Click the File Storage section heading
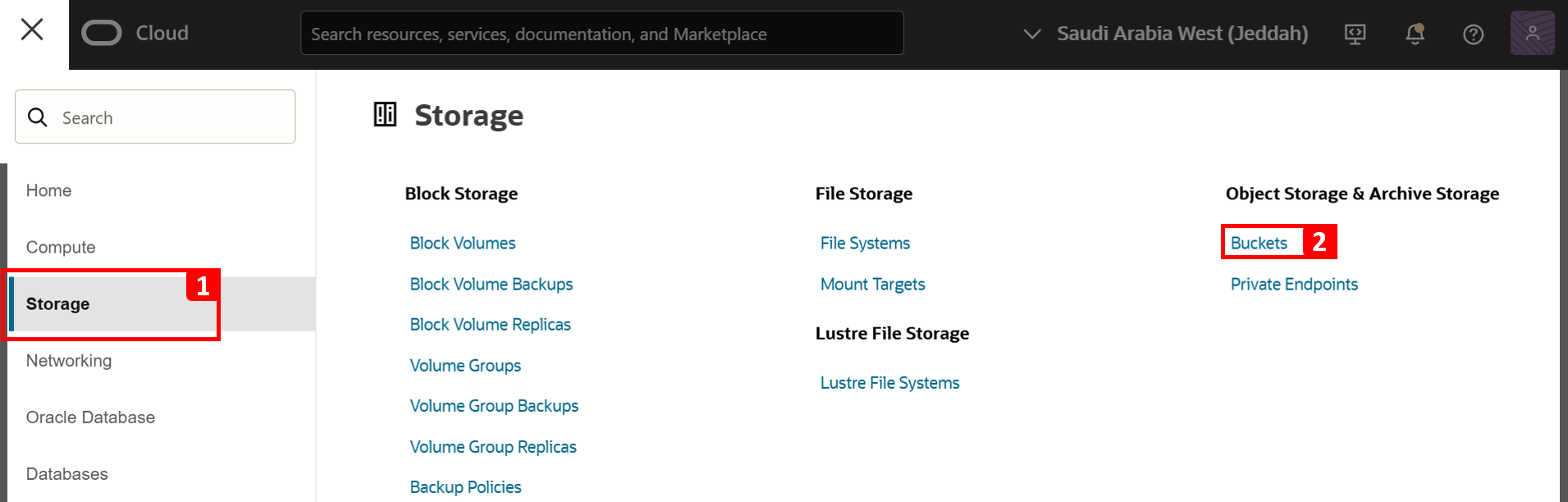This screenshot has height=502, width=1568. tap(863, 194)
